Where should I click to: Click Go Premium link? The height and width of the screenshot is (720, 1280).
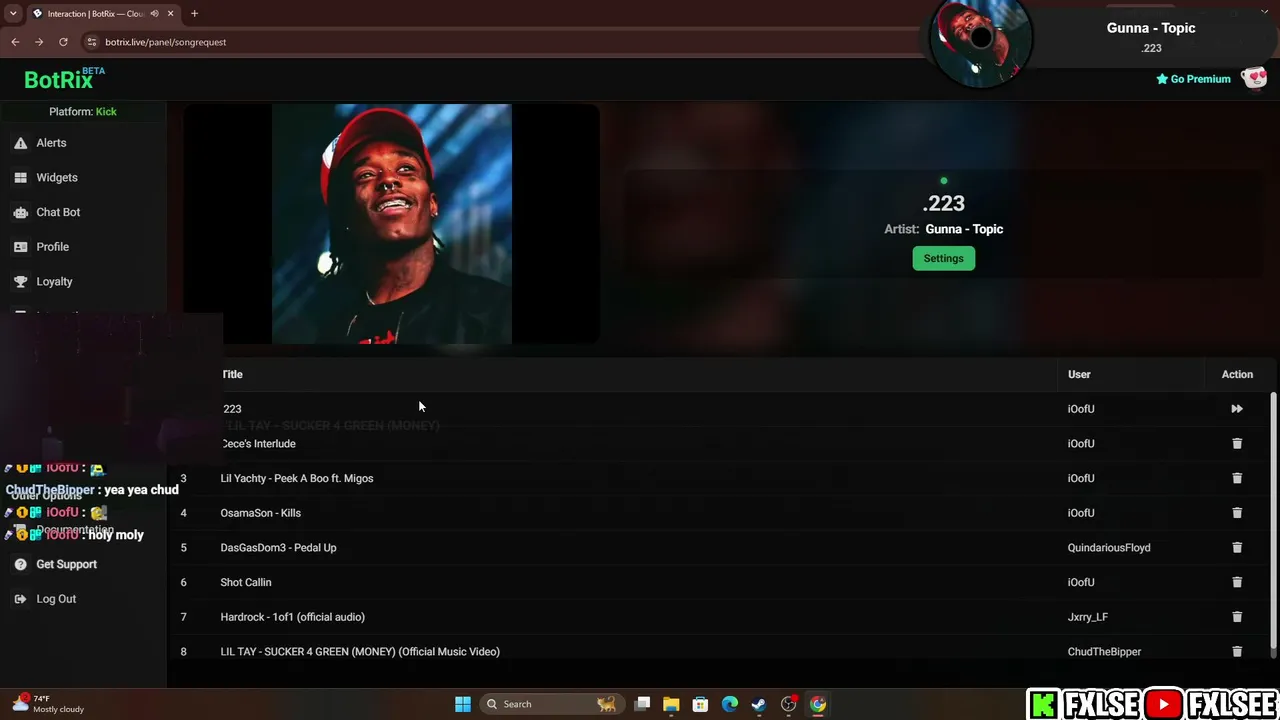[x=1193, y=79]
